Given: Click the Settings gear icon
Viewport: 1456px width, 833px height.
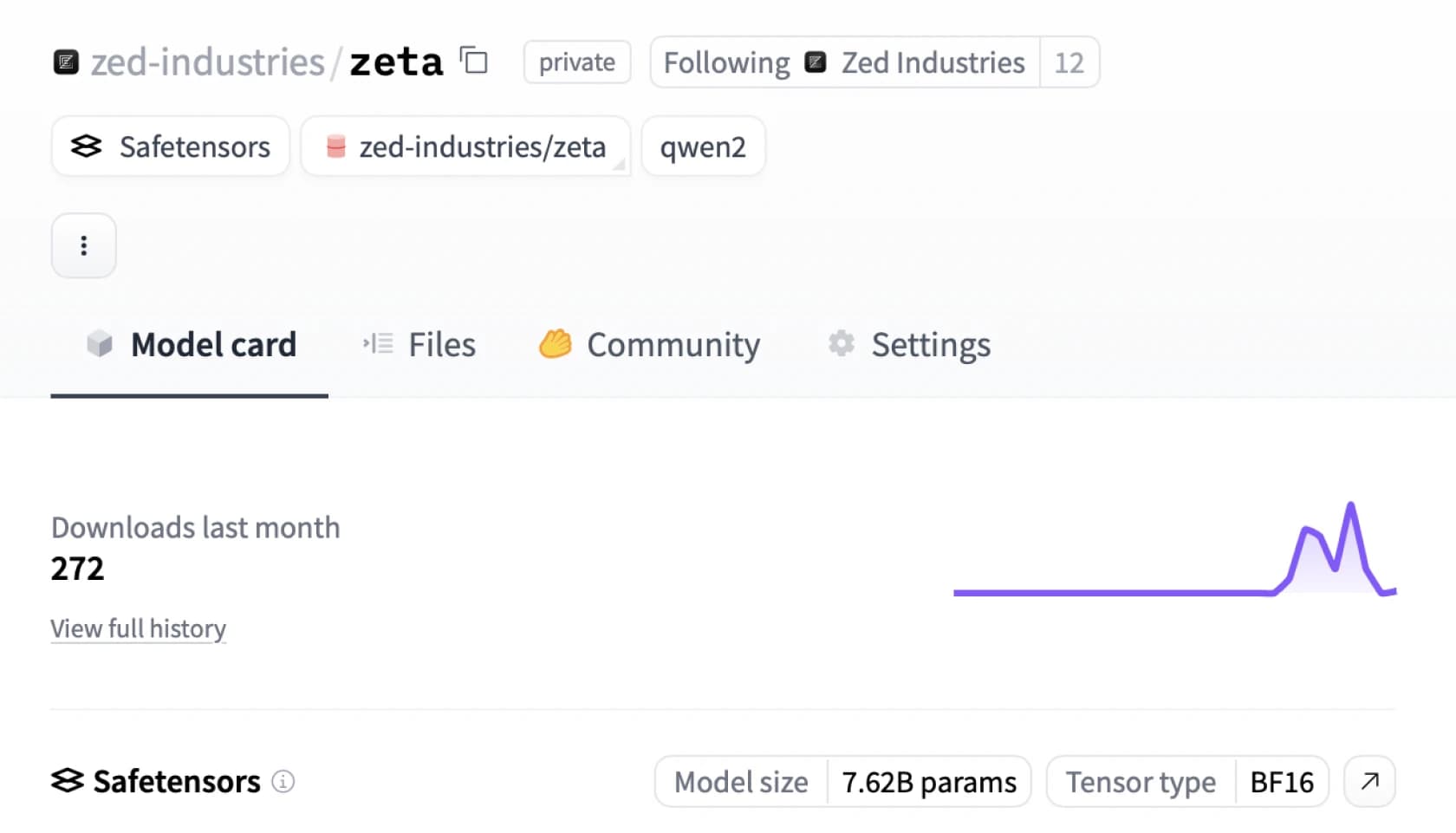Looking at the screenshot, I should (x=841, y=344).
